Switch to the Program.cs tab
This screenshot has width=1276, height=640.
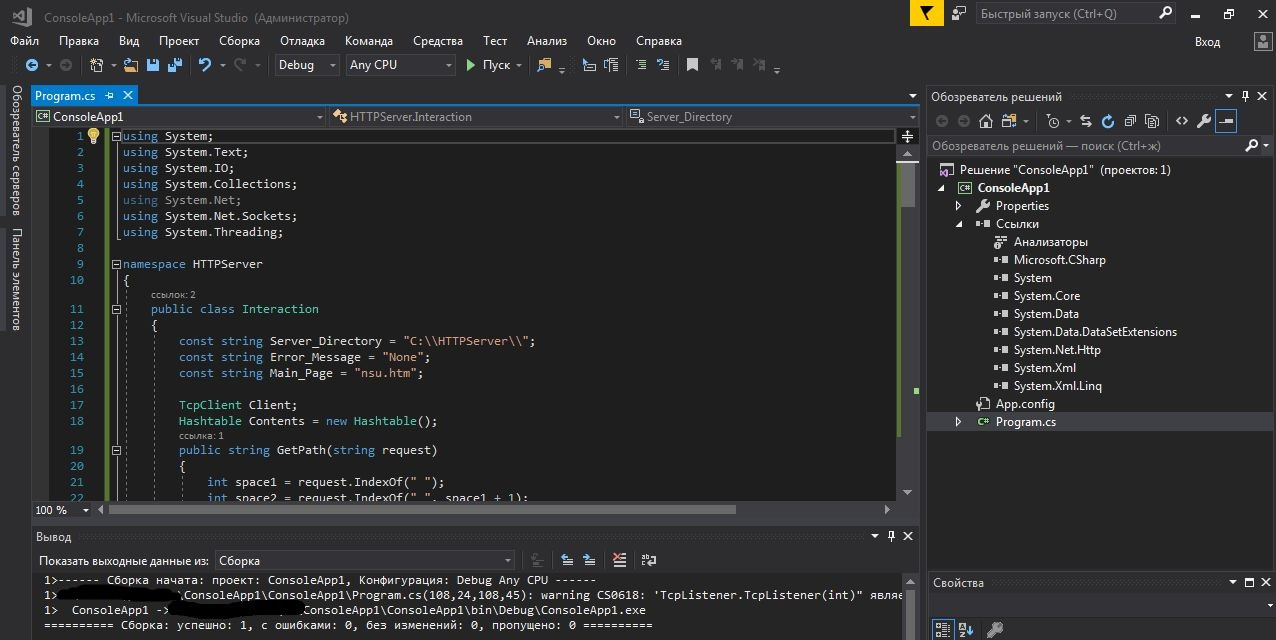[65, 96]
